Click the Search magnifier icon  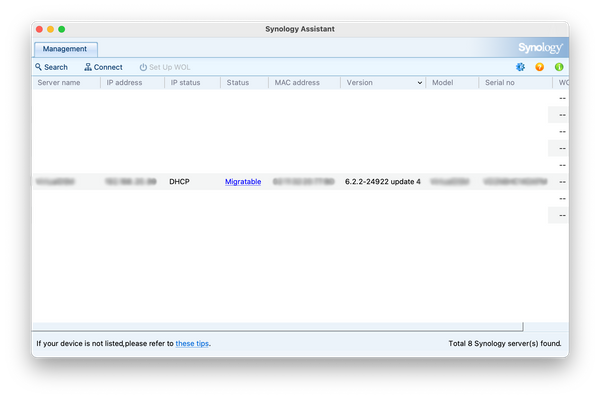coord(38,67)
